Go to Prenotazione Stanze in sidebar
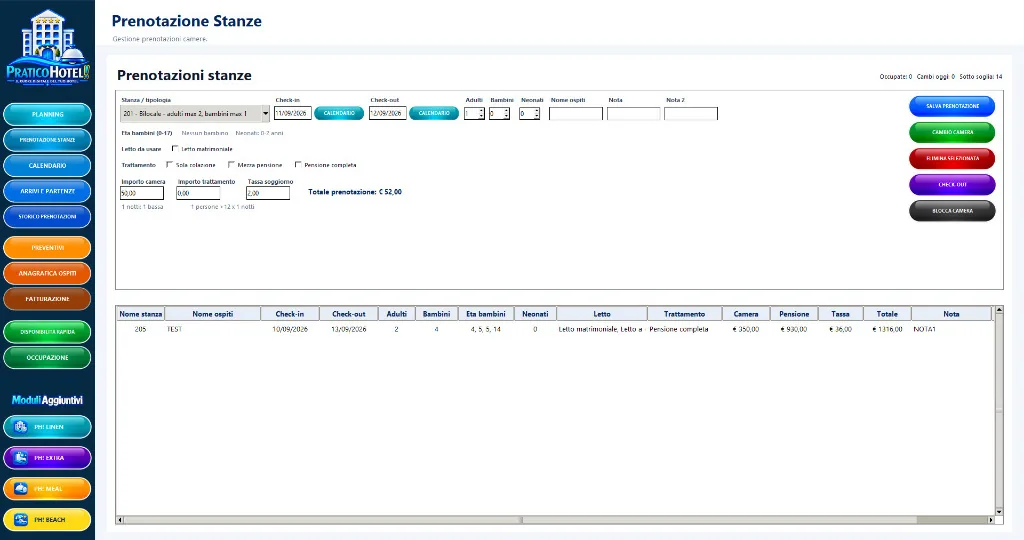This screenshot has width=1024, height=540. point(47,140)
